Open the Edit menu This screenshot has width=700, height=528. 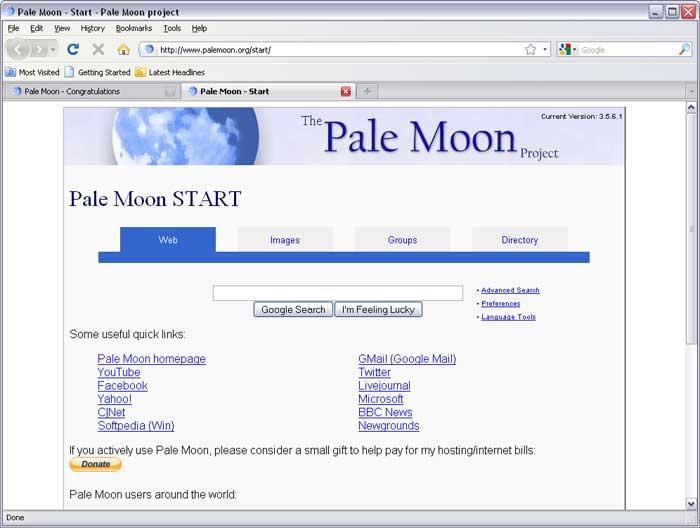pyautogui.click(x=36, y=28)
